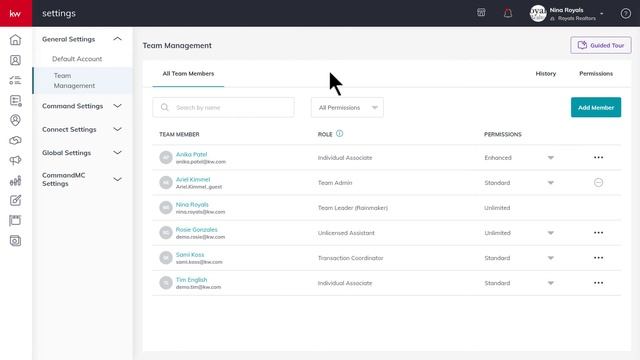The height and width of the screenshot is (360, 640).
Task: Open the profile circle icon in sidebar
Action: tap(15, 120)
